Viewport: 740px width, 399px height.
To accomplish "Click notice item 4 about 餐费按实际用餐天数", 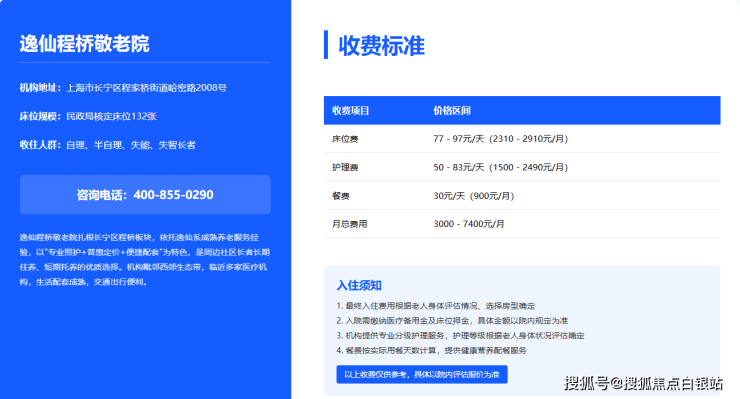I will point(431,350).
